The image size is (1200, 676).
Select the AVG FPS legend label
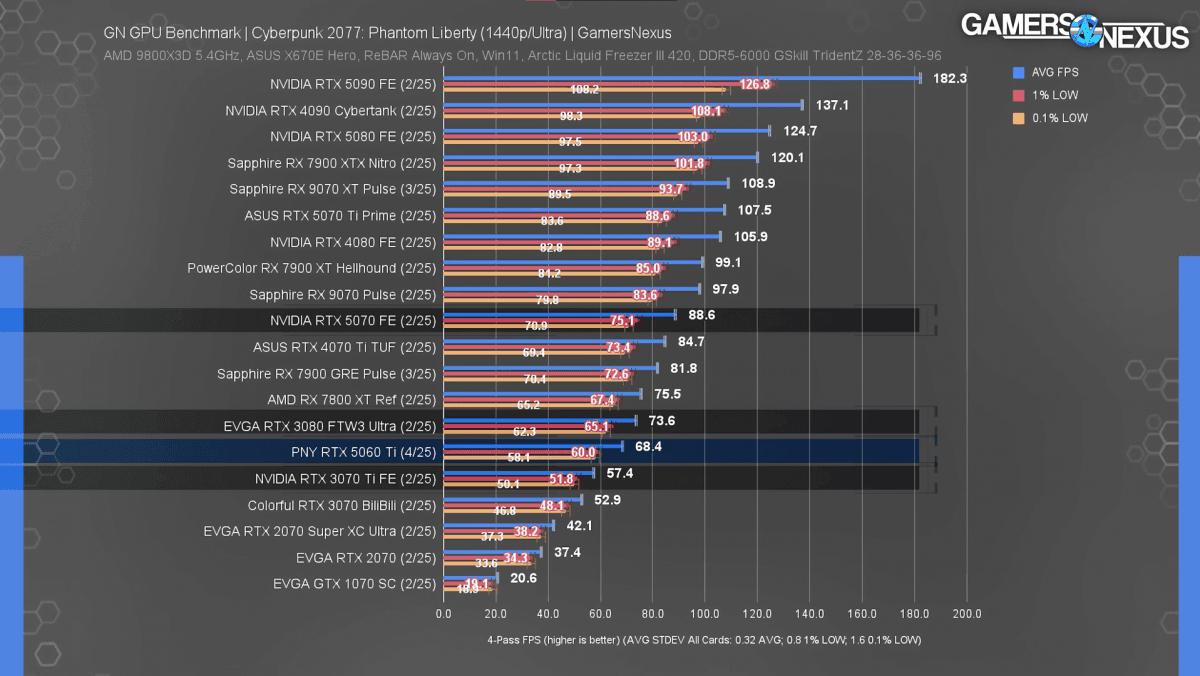pyautogui.click(x=1056, y=72)
